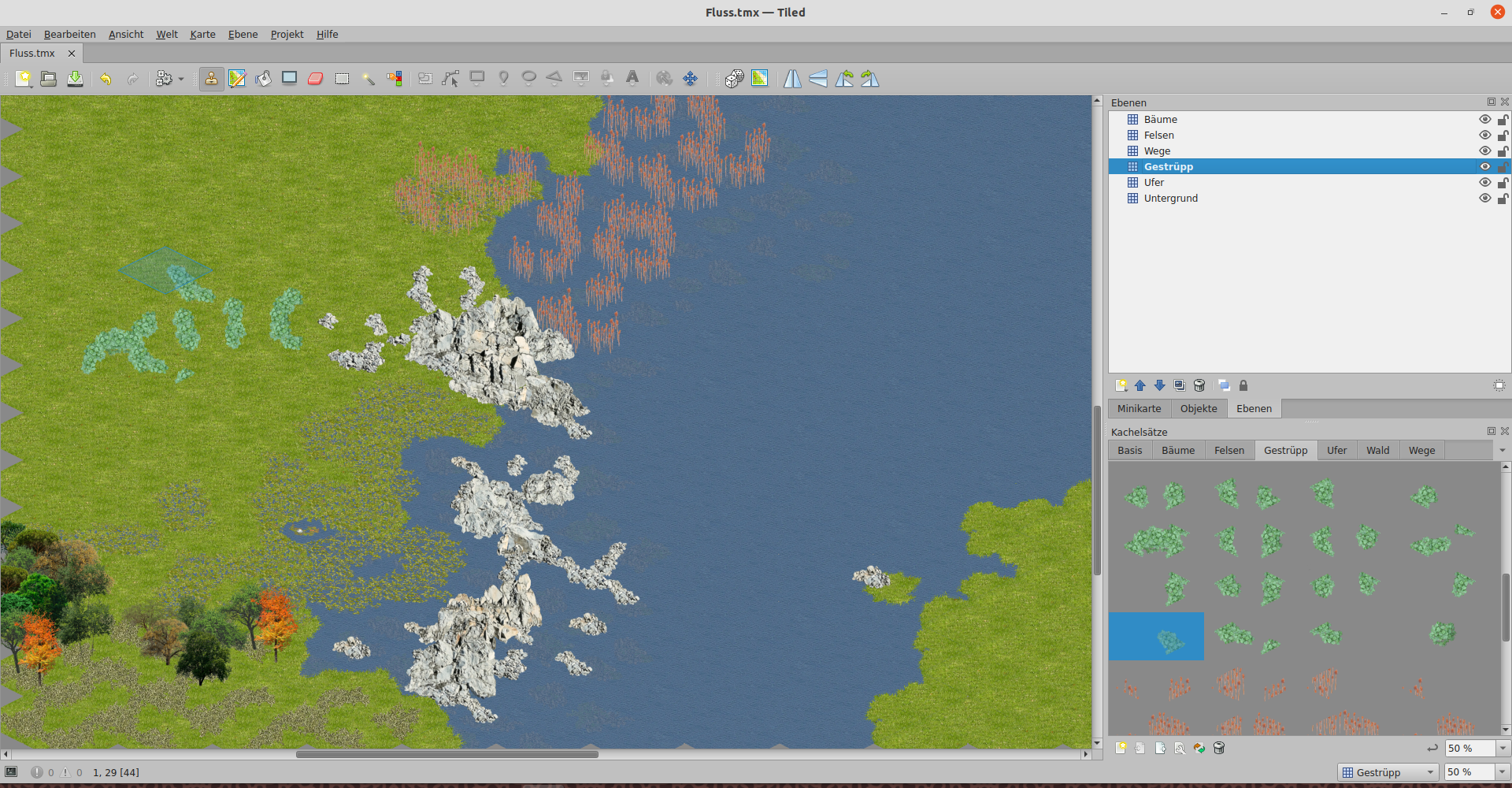Select the Bucket Fill tool
The width and height of the screenshot is (1512, 788).
[263, 79]
